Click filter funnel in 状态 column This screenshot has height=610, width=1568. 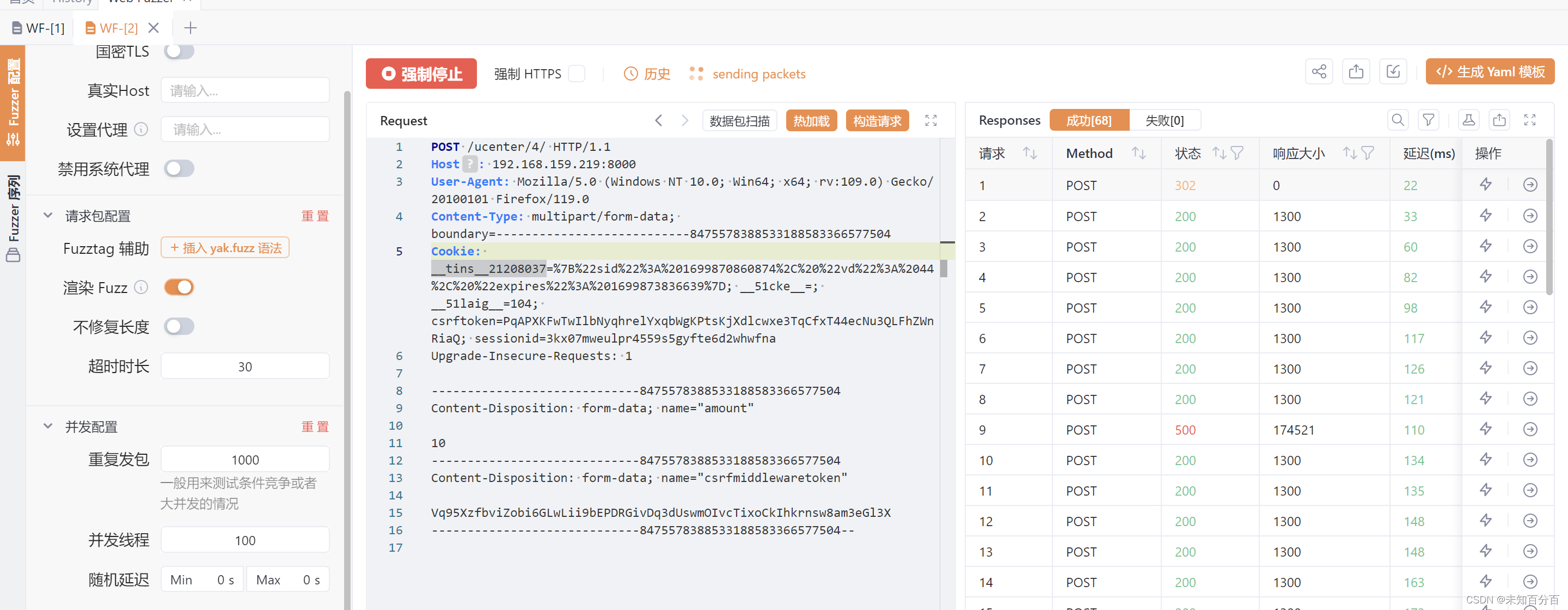coord(1236,153)
